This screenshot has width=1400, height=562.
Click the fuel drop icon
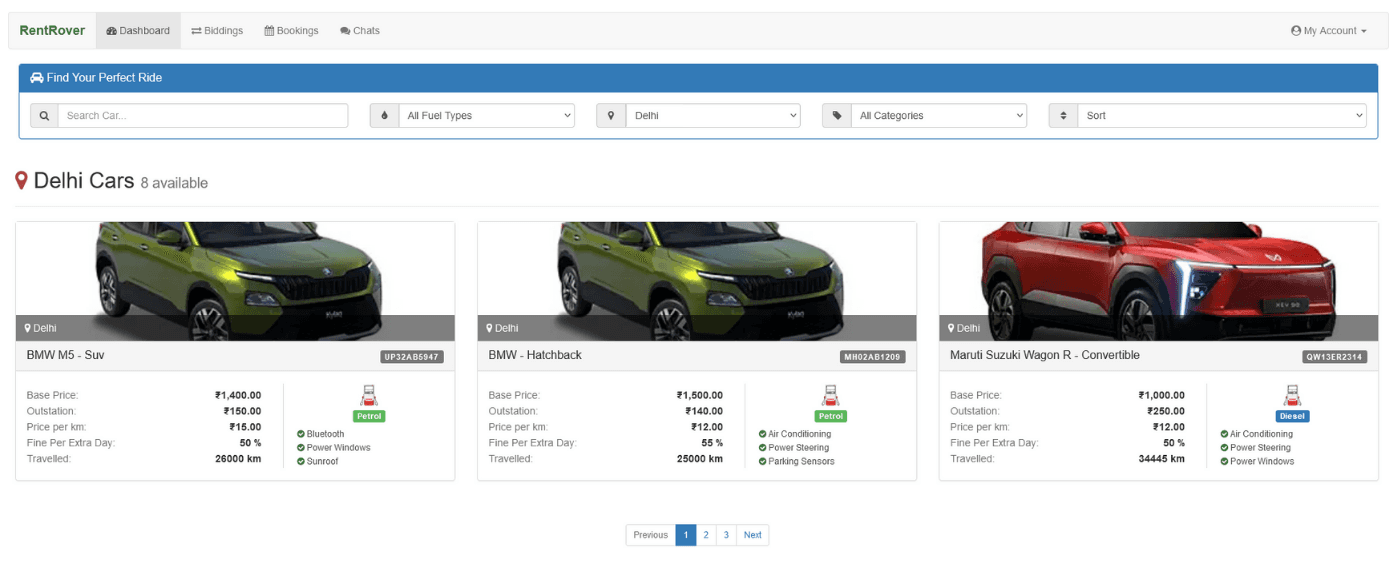[384, 115]
